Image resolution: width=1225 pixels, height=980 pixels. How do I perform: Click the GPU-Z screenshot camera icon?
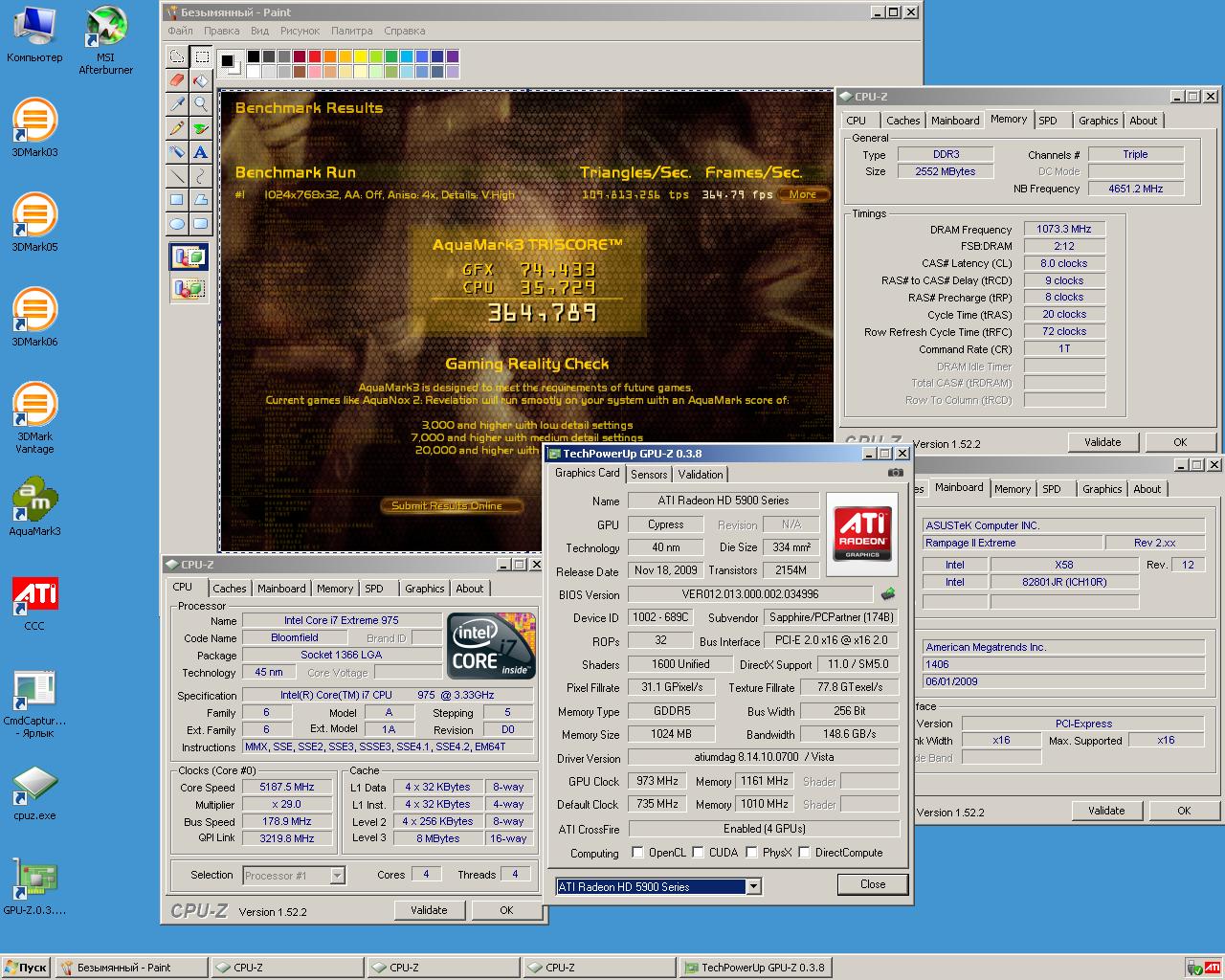point(895,473)
